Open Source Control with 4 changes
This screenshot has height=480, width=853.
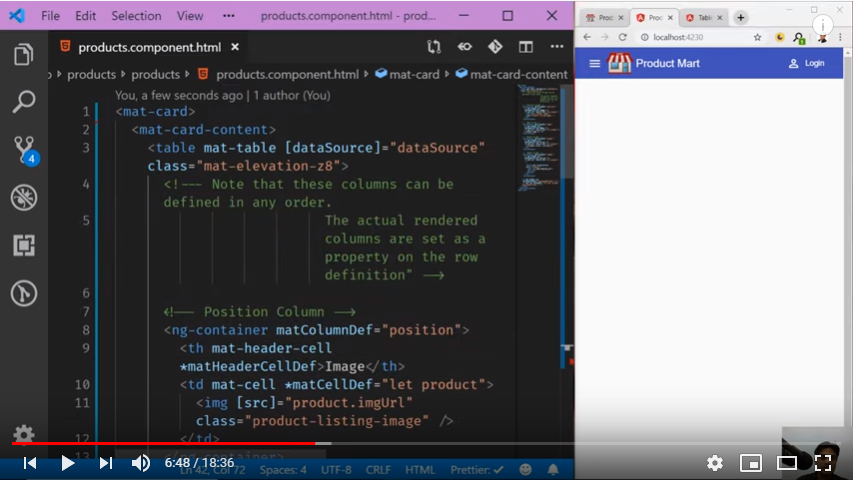24,150
